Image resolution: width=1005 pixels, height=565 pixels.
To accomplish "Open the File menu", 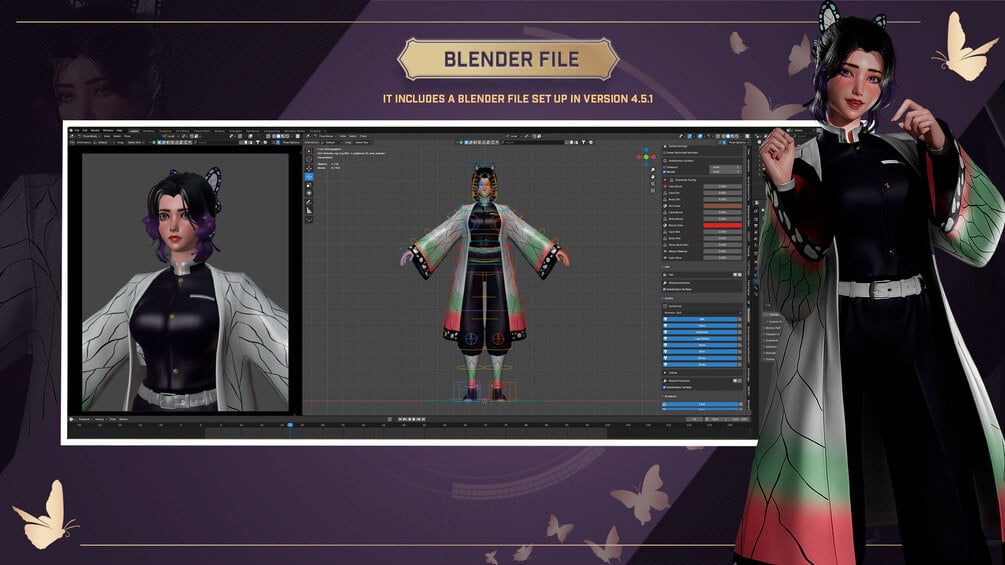I will point(77,130).
